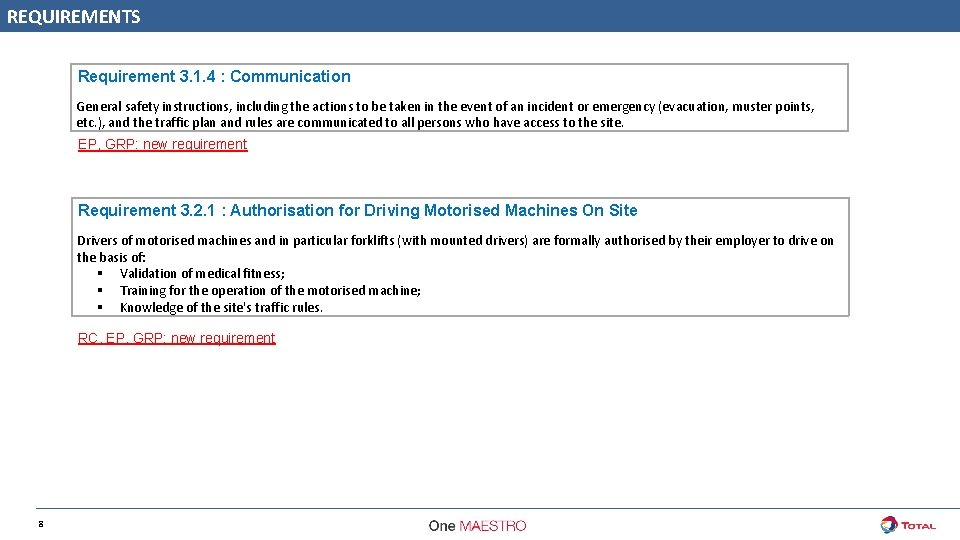Image resolution: width=960 pixels, height=540 pixels.
Task: Click the 'Validation of medical fitness' bullet
Action: coord(202,274)
